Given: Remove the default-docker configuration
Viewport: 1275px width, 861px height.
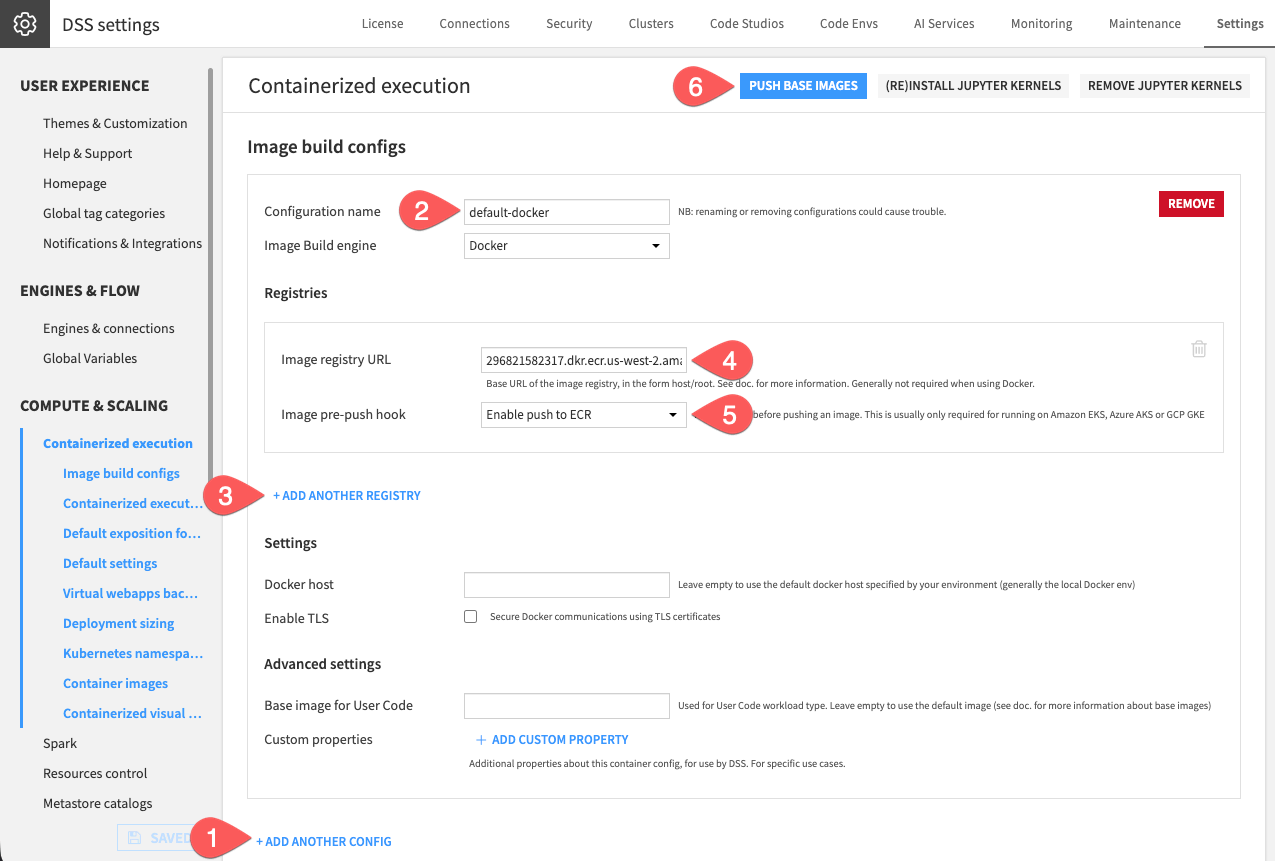Looking at the screenshot, I should pos(1191,203).
